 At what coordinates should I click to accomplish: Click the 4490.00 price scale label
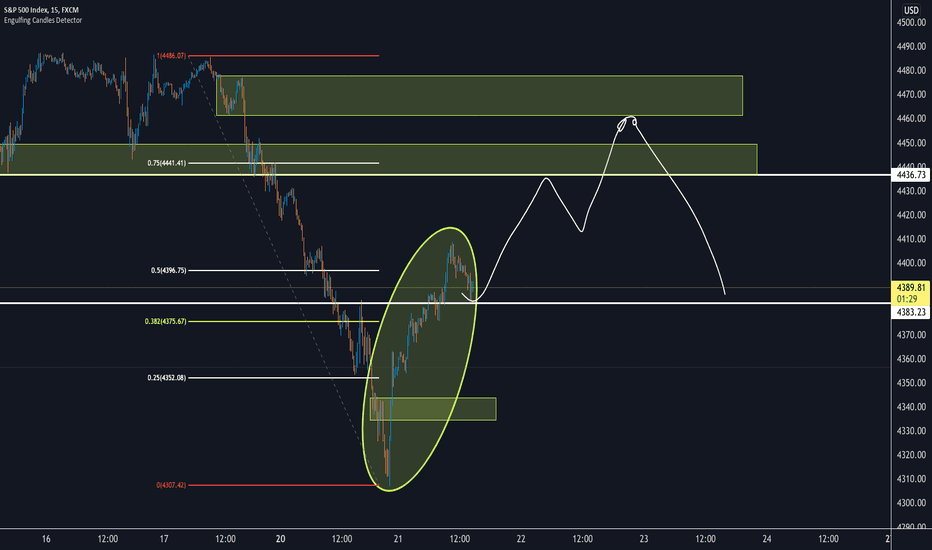point(911,46)
